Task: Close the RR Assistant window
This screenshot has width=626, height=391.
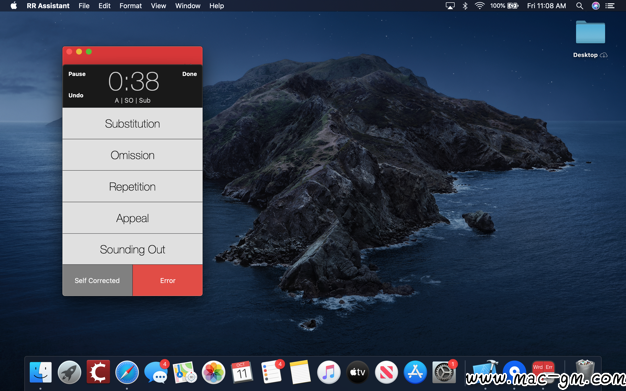Action: pos(69,52)
